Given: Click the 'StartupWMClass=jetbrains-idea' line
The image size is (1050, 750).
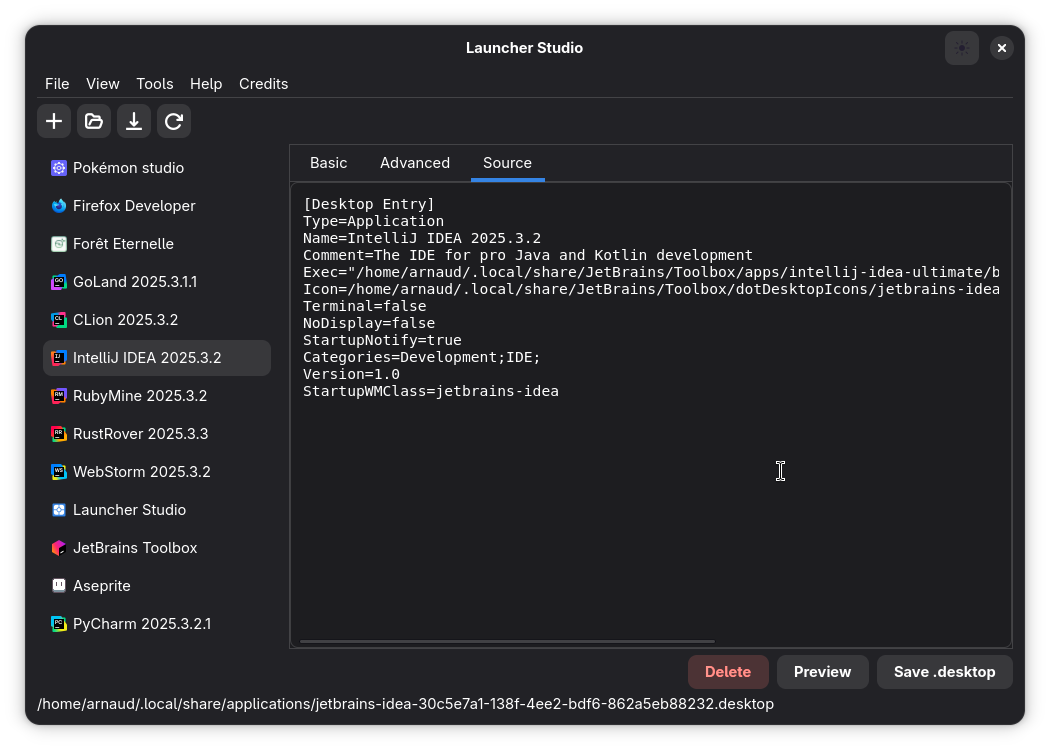Looking at the screenshot, I should click(431, 392).
